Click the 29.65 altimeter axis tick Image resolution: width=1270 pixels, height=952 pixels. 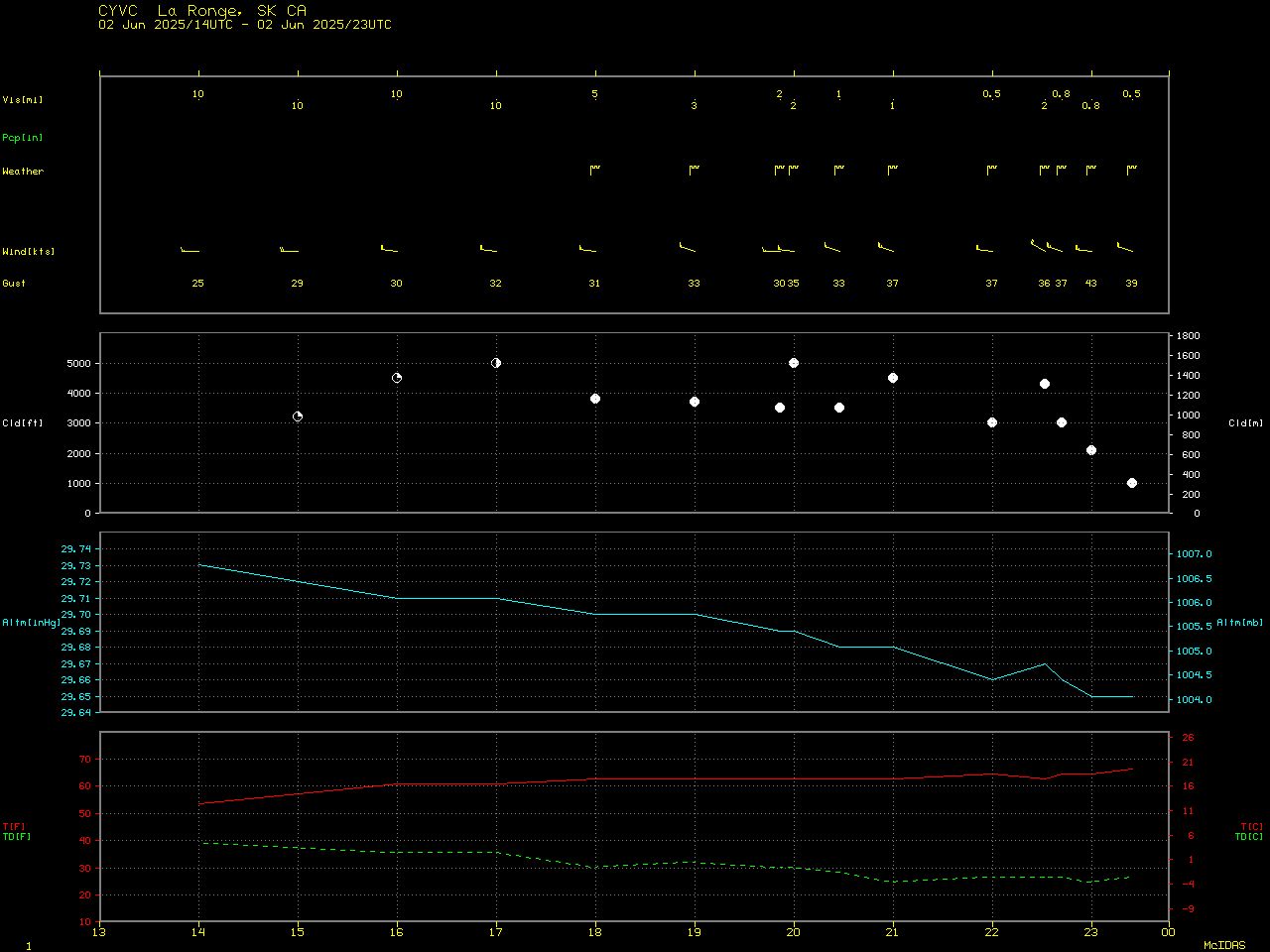point(76,697)
